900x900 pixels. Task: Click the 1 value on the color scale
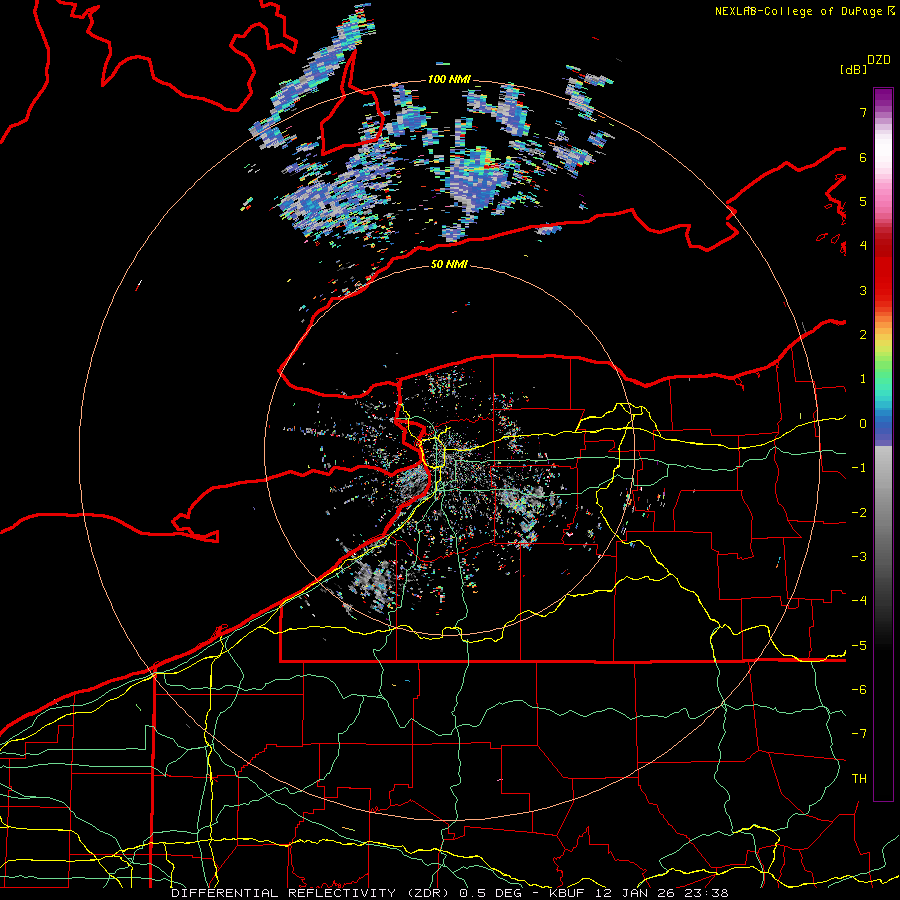coord(863,379)
